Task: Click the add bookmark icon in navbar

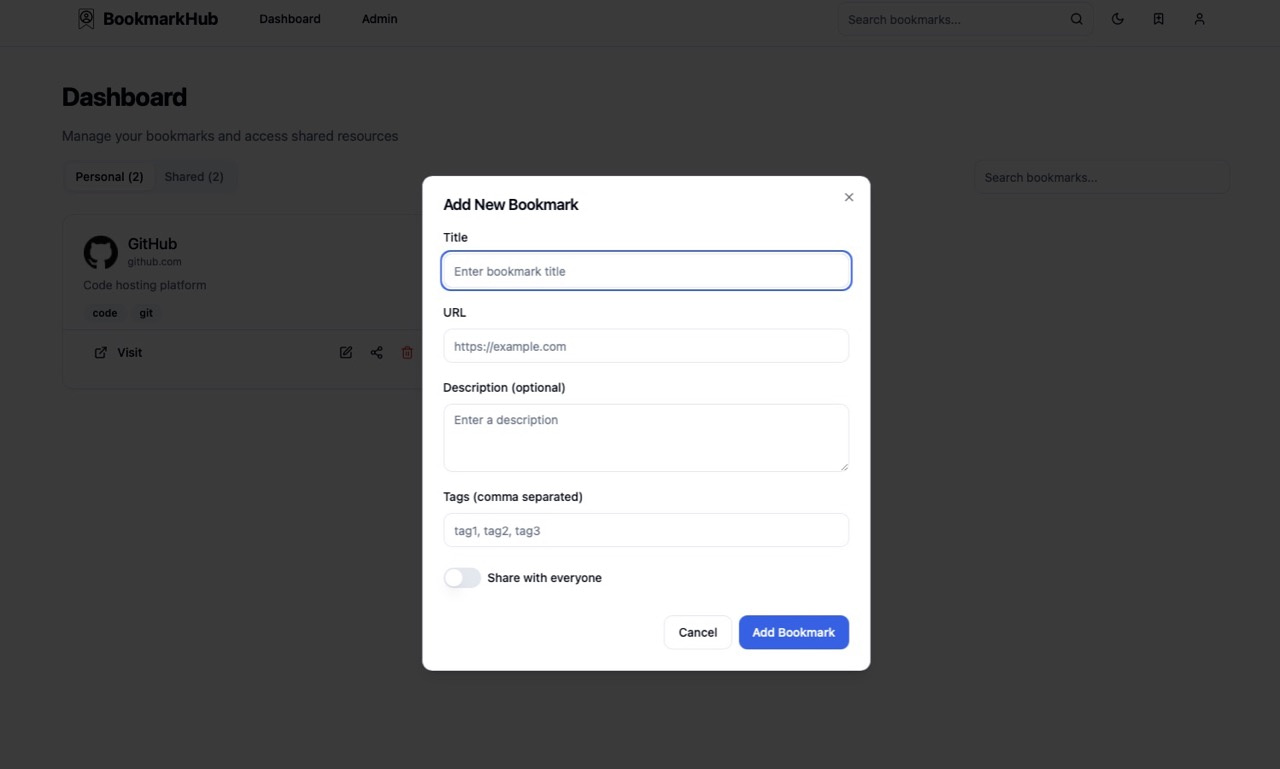Action: click(1158, 19)
